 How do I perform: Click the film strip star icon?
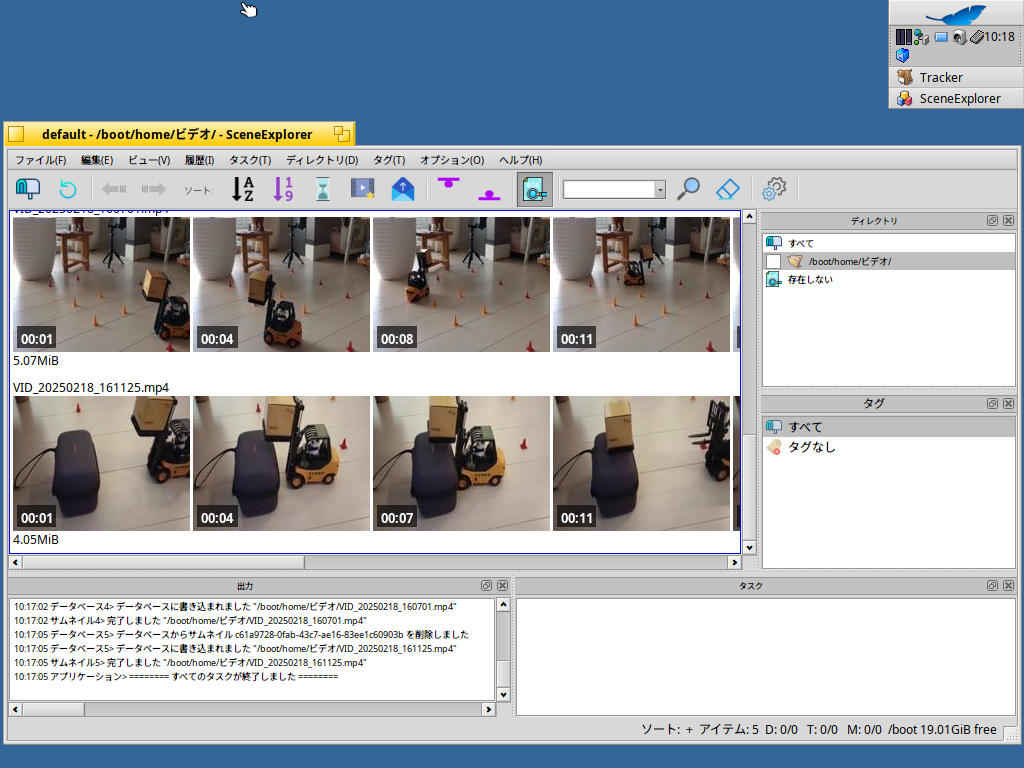pyautogui.click(x=362, y=189)
